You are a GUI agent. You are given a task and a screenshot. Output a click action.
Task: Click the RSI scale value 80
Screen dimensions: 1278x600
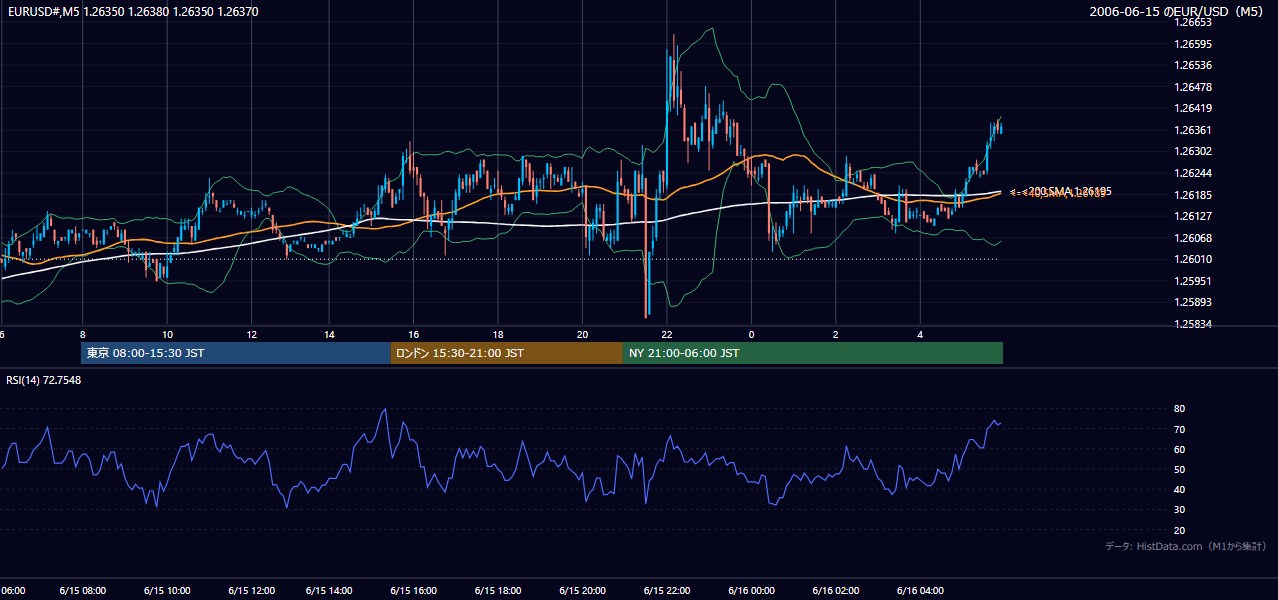1179,409
